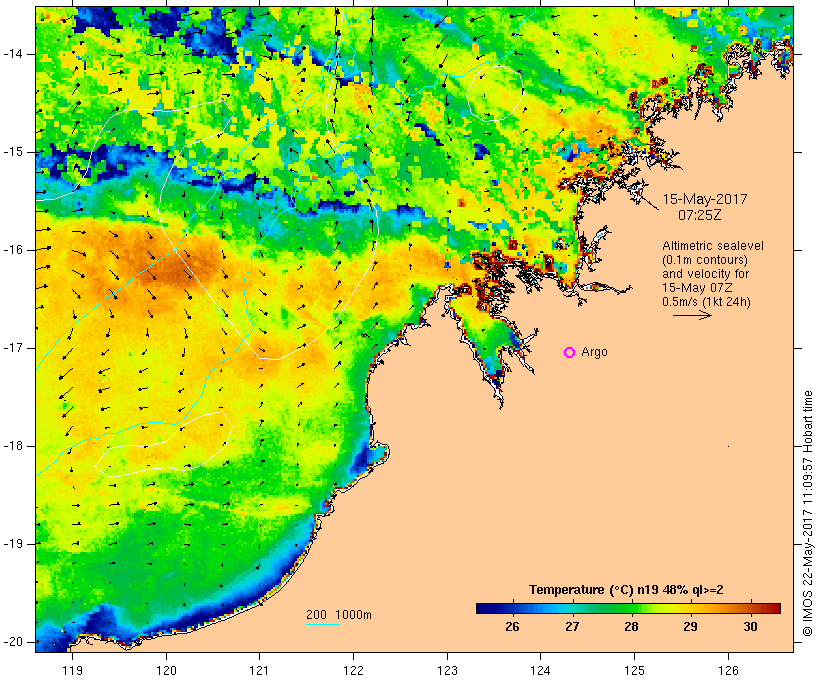Click the '07:25Z' time text
Image resolution: width=820 pixels, height=680 pixels.
[x=699, y=215]
